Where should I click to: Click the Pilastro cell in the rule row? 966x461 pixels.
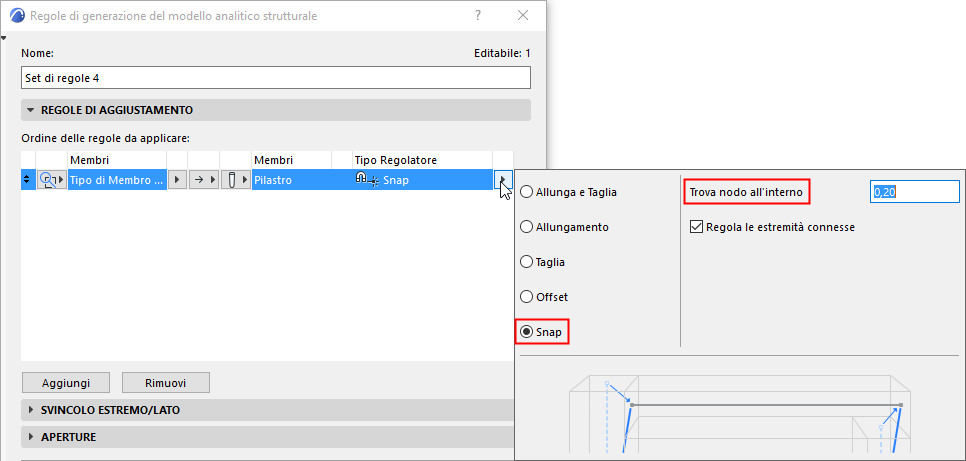pos(291,180)
